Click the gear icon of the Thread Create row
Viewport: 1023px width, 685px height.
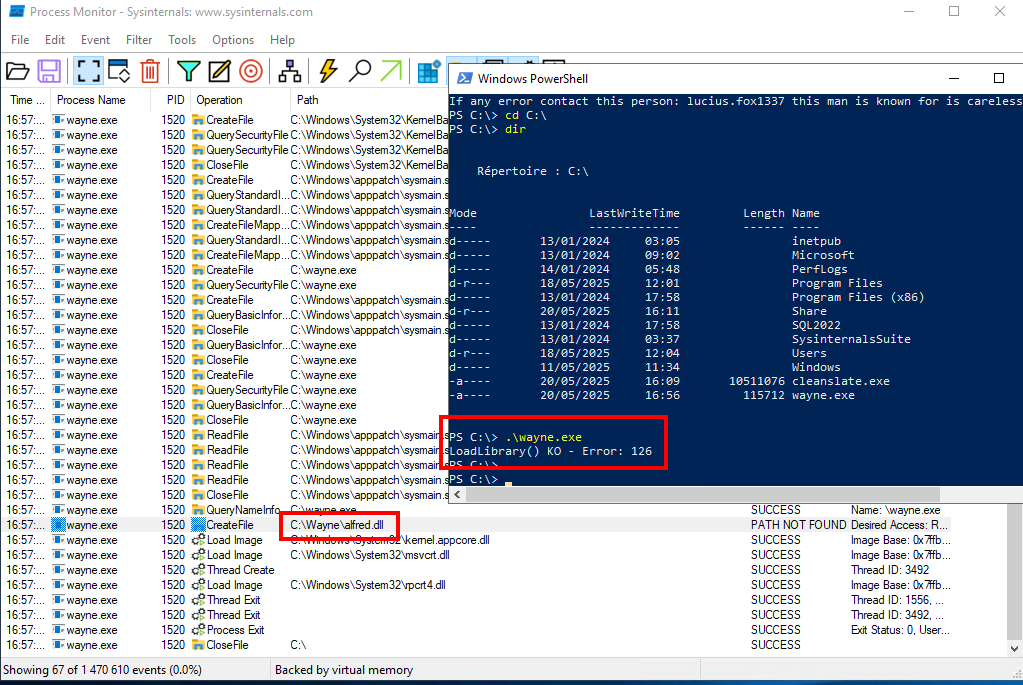pyautogui.click(x=198, y=570)
